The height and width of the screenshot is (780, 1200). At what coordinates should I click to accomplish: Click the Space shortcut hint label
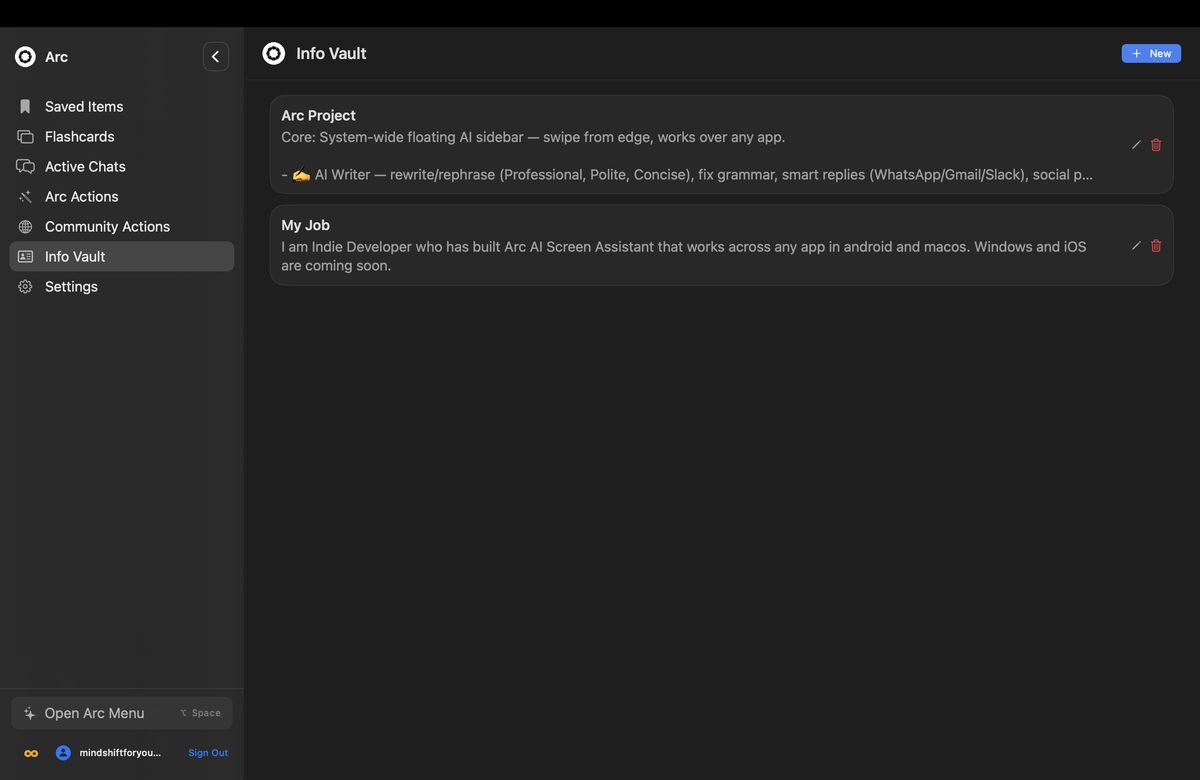[x=200, y=713]
